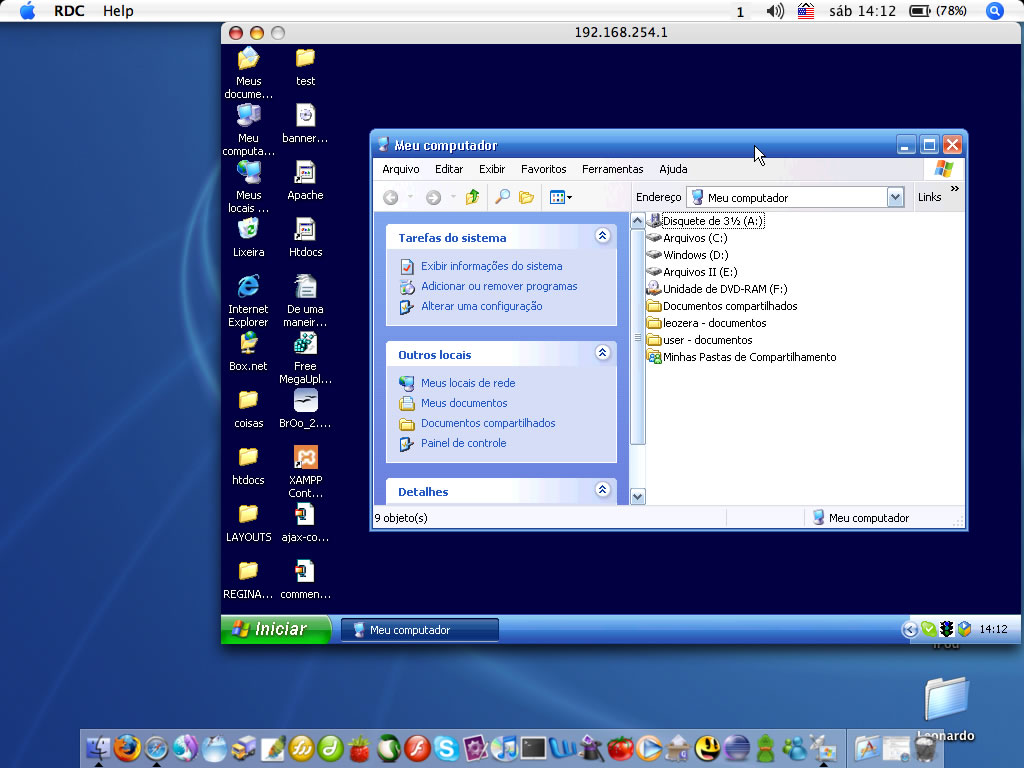This screenshot has width=1024, height=768.
Task: Open Documentos compartilhados sidebar link
Action: (488, 423)
